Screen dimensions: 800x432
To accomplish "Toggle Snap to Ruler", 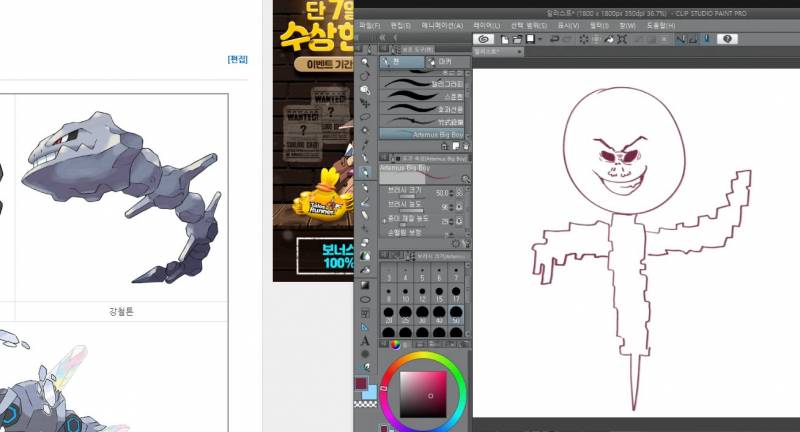I will pyautogui.click(x=681, y=39).
